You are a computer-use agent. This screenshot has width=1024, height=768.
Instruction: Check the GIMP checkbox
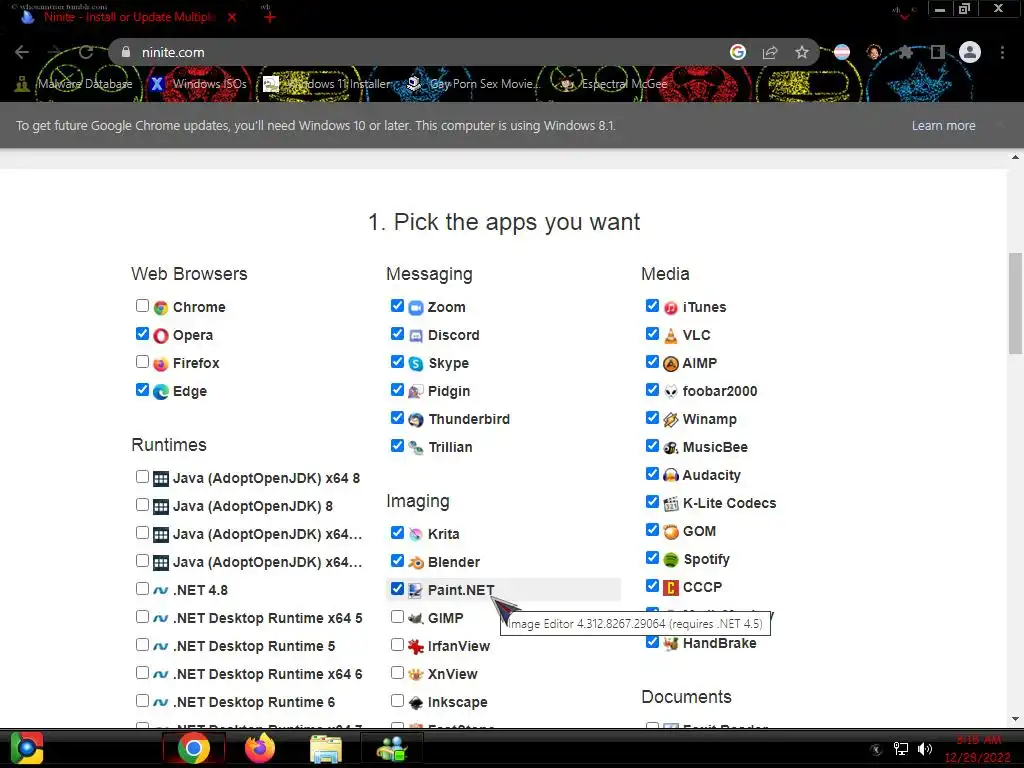click(x=397, y=616)
